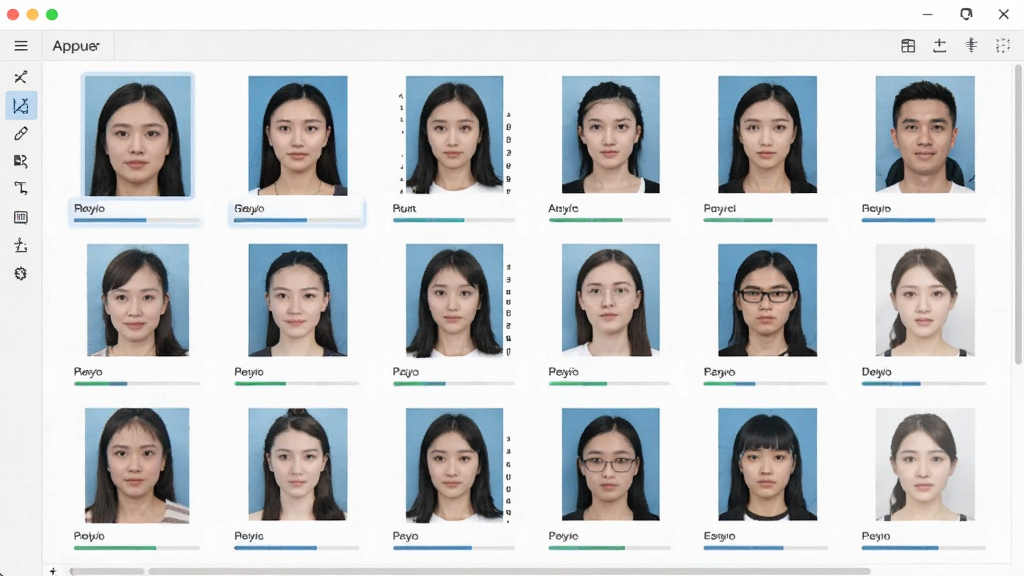This screenshot has width=1024, height=576.
Task: Select the portrait of short-haired man
Action: 925,134
